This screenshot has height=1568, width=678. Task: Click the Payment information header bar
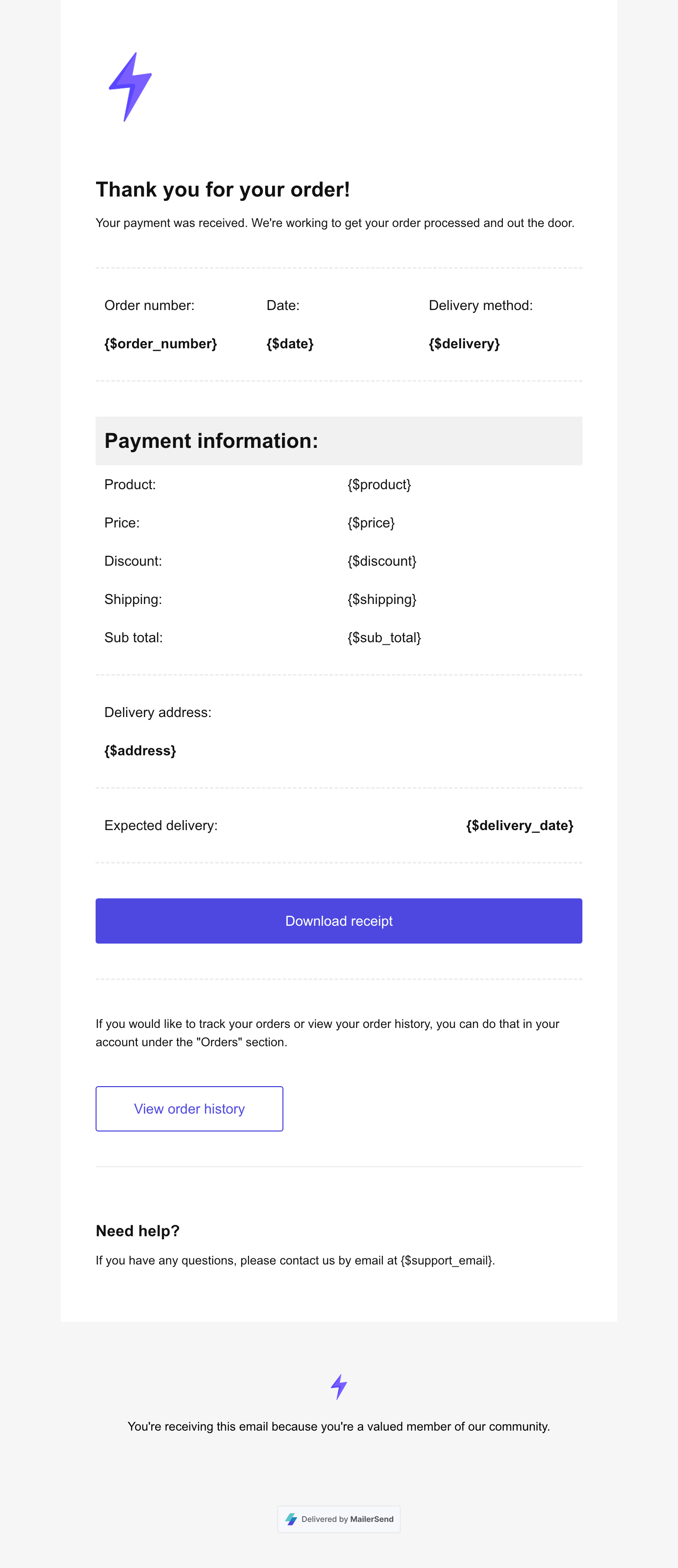(x=339, y=440)
